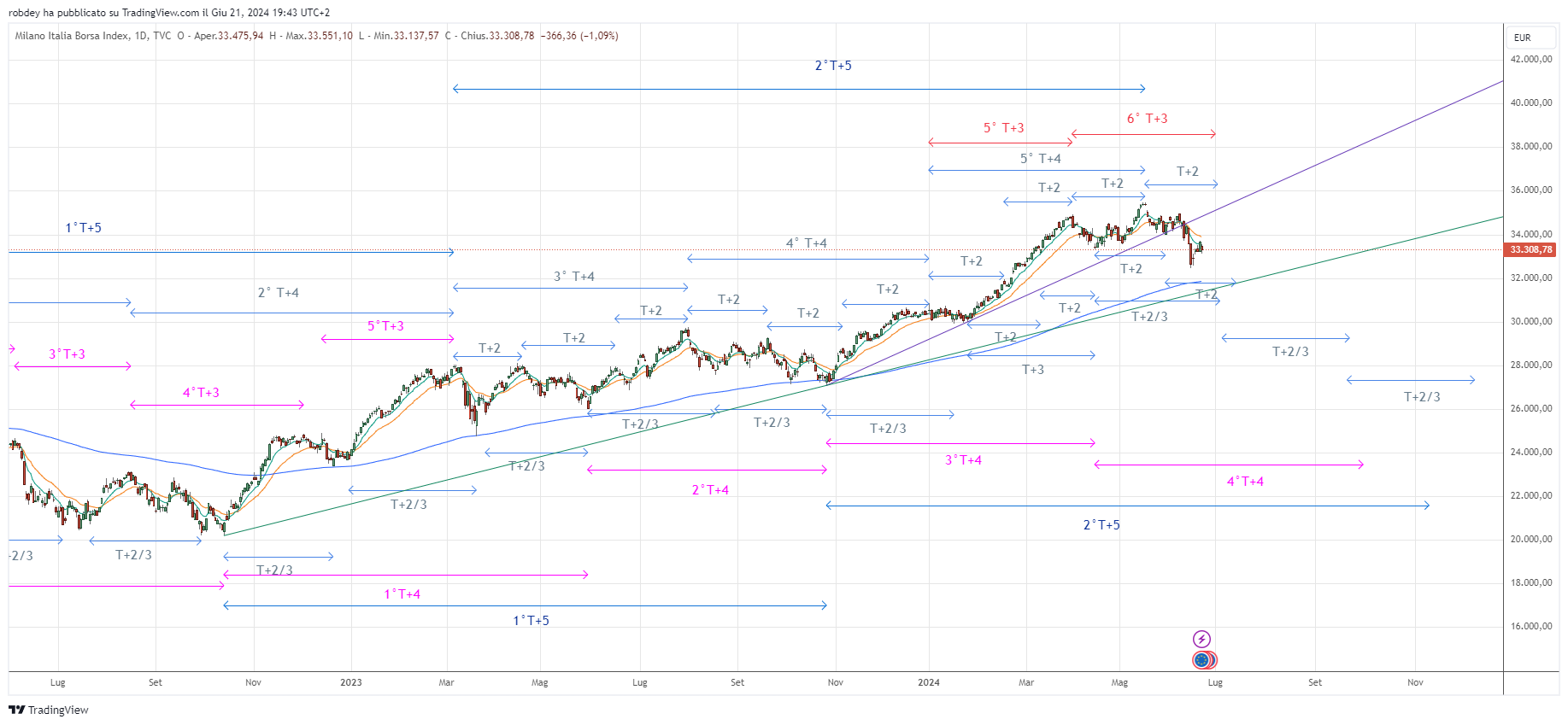Viewport: 1568px width, 725px height.
Task: Click the 38.000,00 price axis value
Action: pyautogui.click(x=1531, y=146)
